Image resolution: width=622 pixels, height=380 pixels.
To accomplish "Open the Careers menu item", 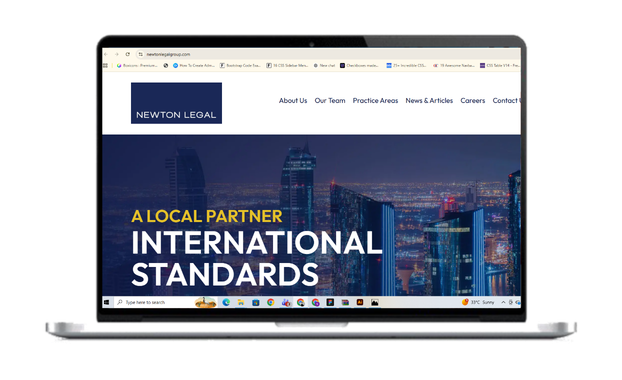I will pyautogui.click(x=473, y=101).
